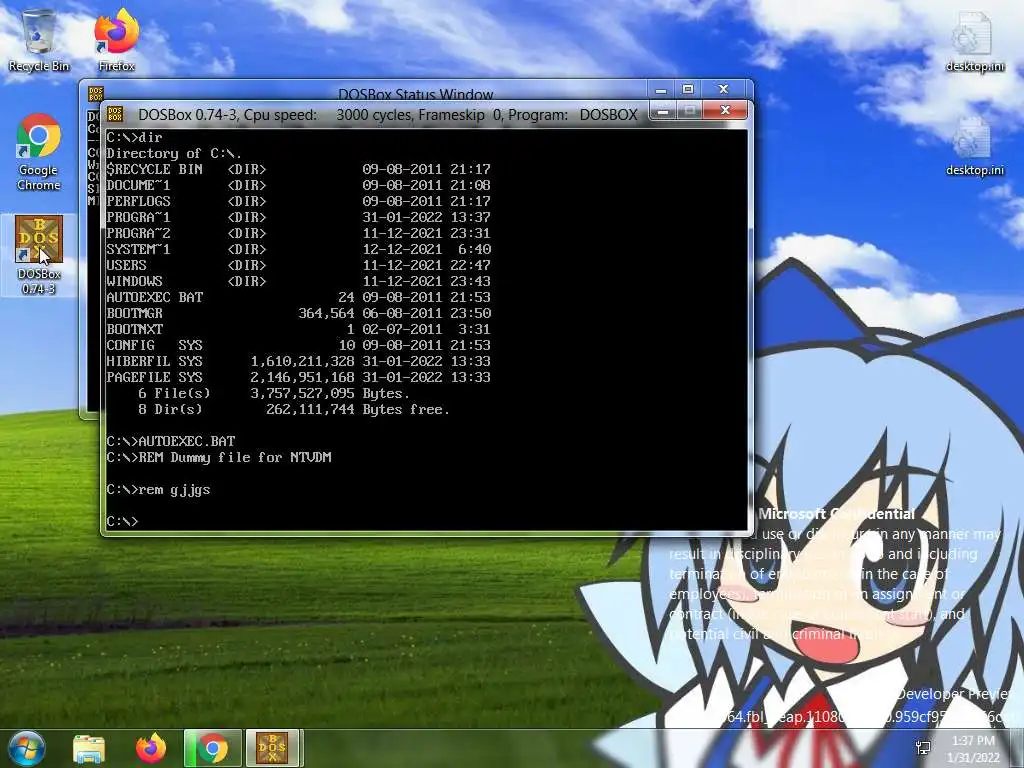1024x768 pixels.
Task: Click the PROGRA~2 directory entry
Action: [x=298, y=233]
